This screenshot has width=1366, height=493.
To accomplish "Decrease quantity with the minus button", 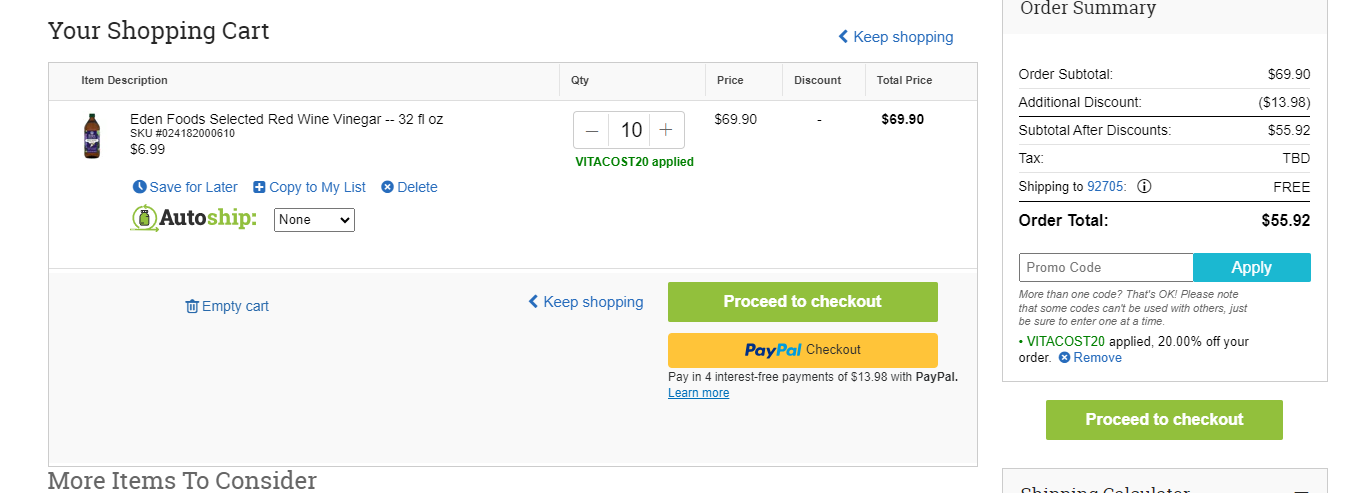I will [x=592, y=130].
